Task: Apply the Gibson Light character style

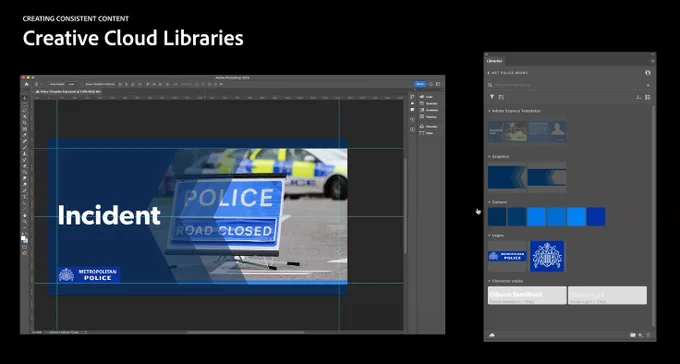Action: coord(607,295)
